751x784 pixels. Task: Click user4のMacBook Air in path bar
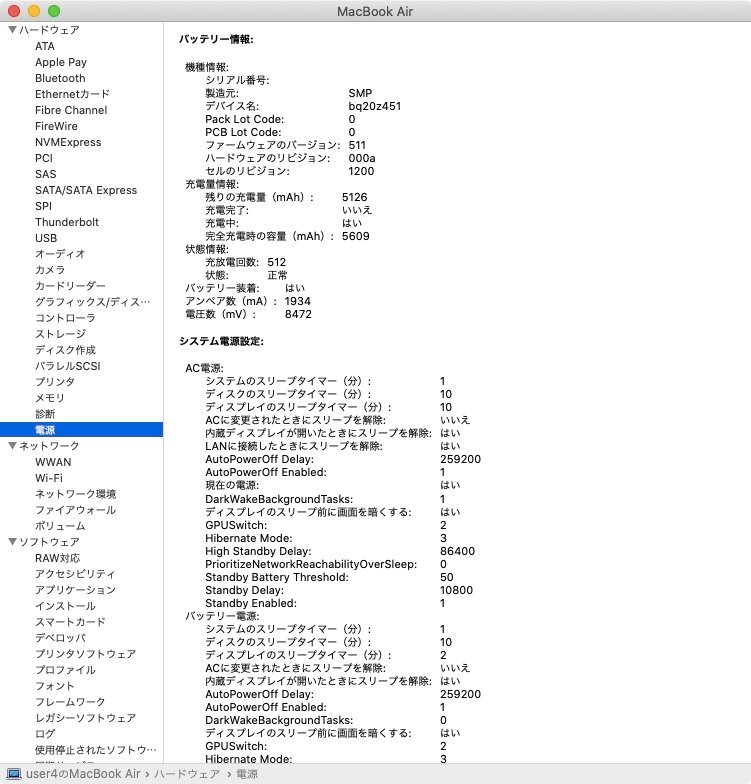point(83,774)
